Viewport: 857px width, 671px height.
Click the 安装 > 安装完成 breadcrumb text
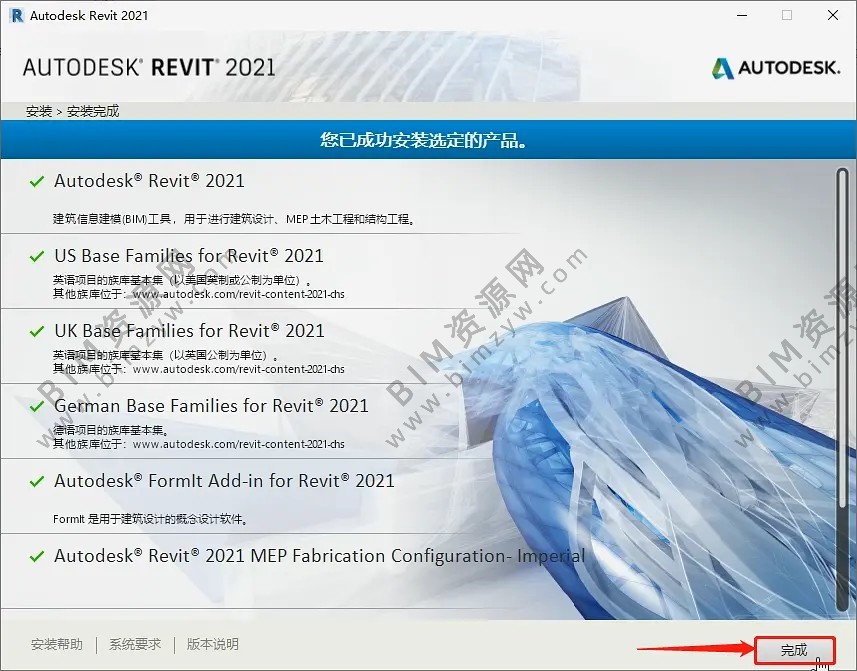[x=72, y=111]
